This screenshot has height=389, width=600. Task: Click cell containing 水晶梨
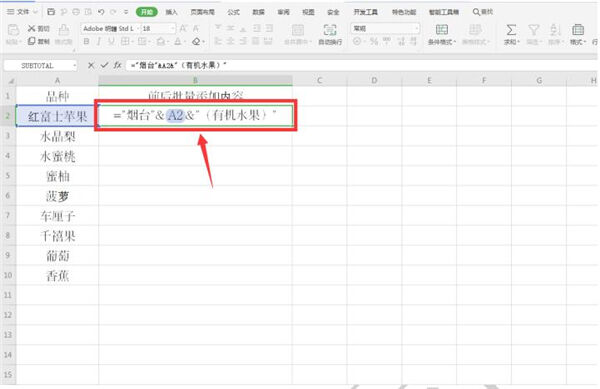(x=57, y=136)
